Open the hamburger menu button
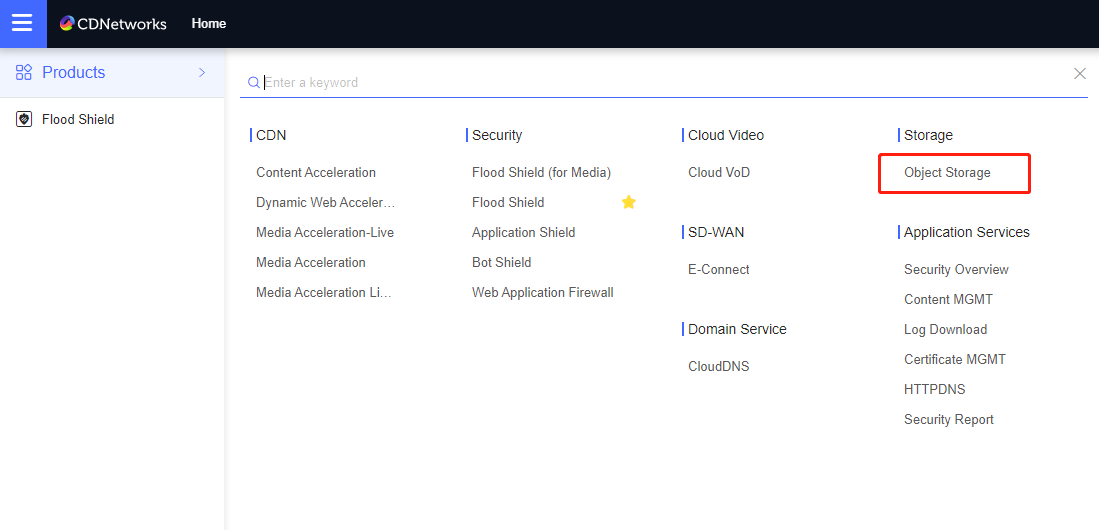The image size is (1099, 530). [23, 24]
